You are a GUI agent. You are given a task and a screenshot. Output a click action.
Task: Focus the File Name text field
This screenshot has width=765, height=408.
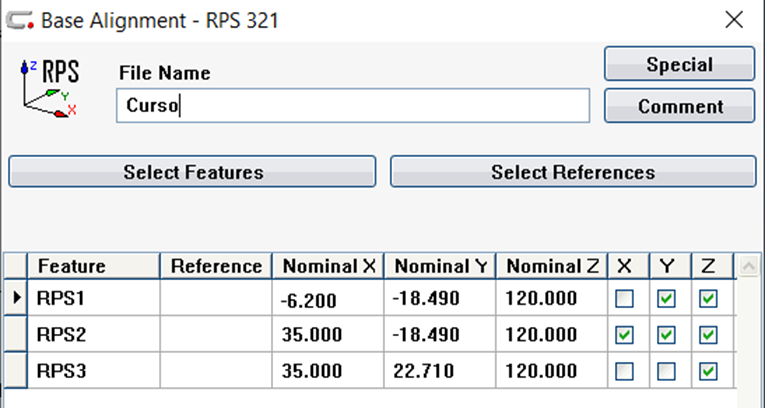353,106
